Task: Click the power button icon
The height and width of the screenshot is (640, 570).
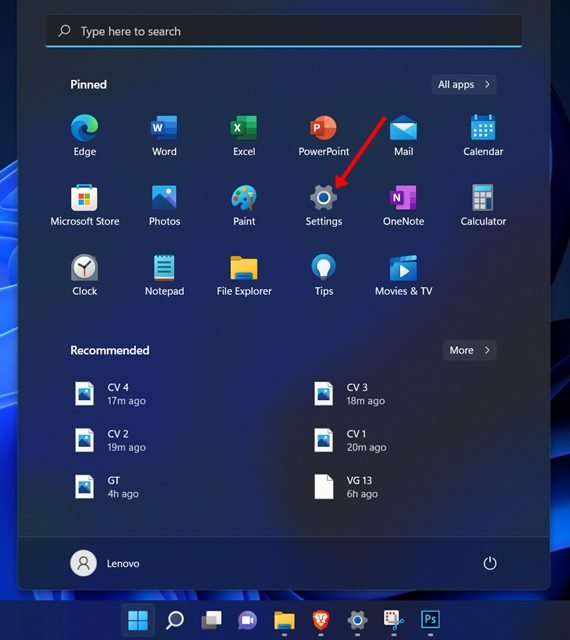Action: pyautogui.click(x=490, y=563)
